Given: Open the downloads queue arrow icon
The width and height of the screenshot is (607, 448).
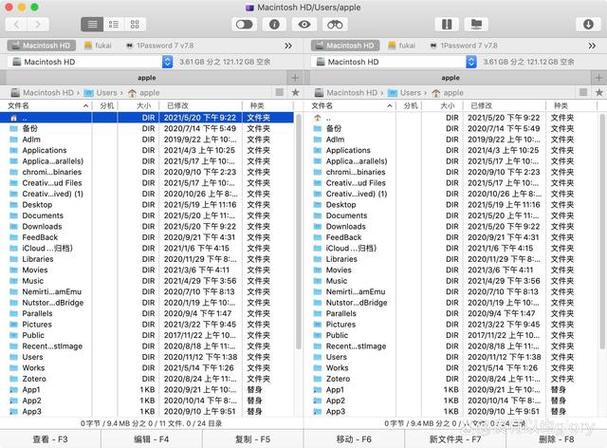Looking at the screenshot, I should pyautogui.click(x=588, y=24).
